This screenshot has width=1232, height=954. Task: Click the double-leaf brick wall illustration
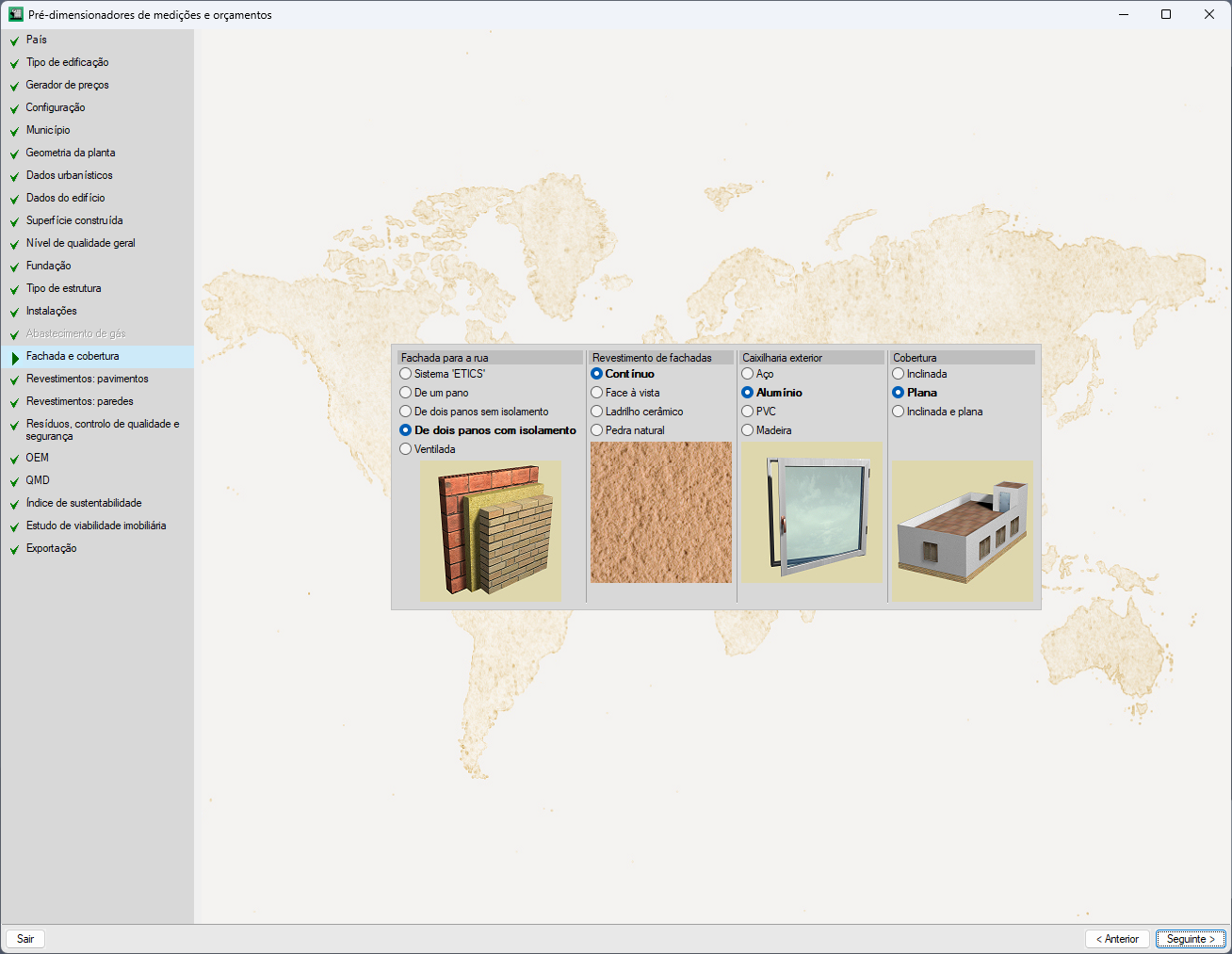491,531
